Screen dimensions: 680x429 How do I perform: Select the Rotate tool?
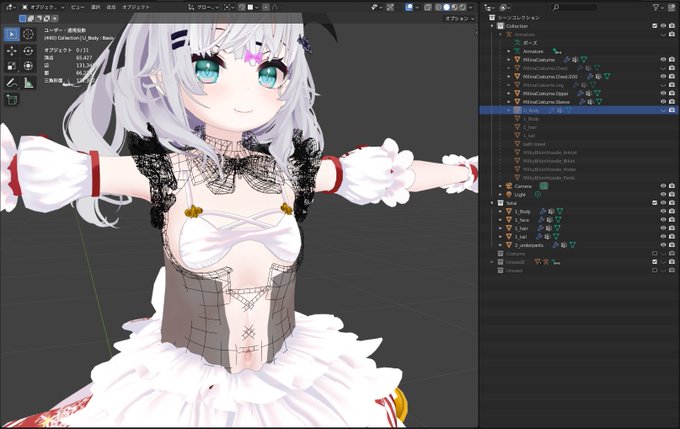pyautogui.click(x=28, y=51)
